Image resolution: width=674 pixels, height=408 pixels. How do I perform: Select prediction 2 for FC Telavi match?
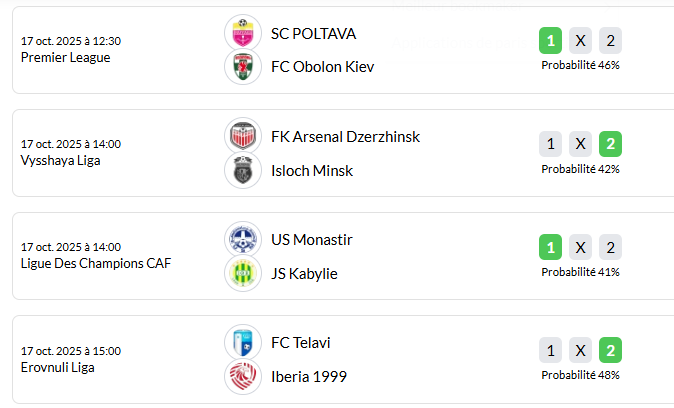[x=611, y=350]
